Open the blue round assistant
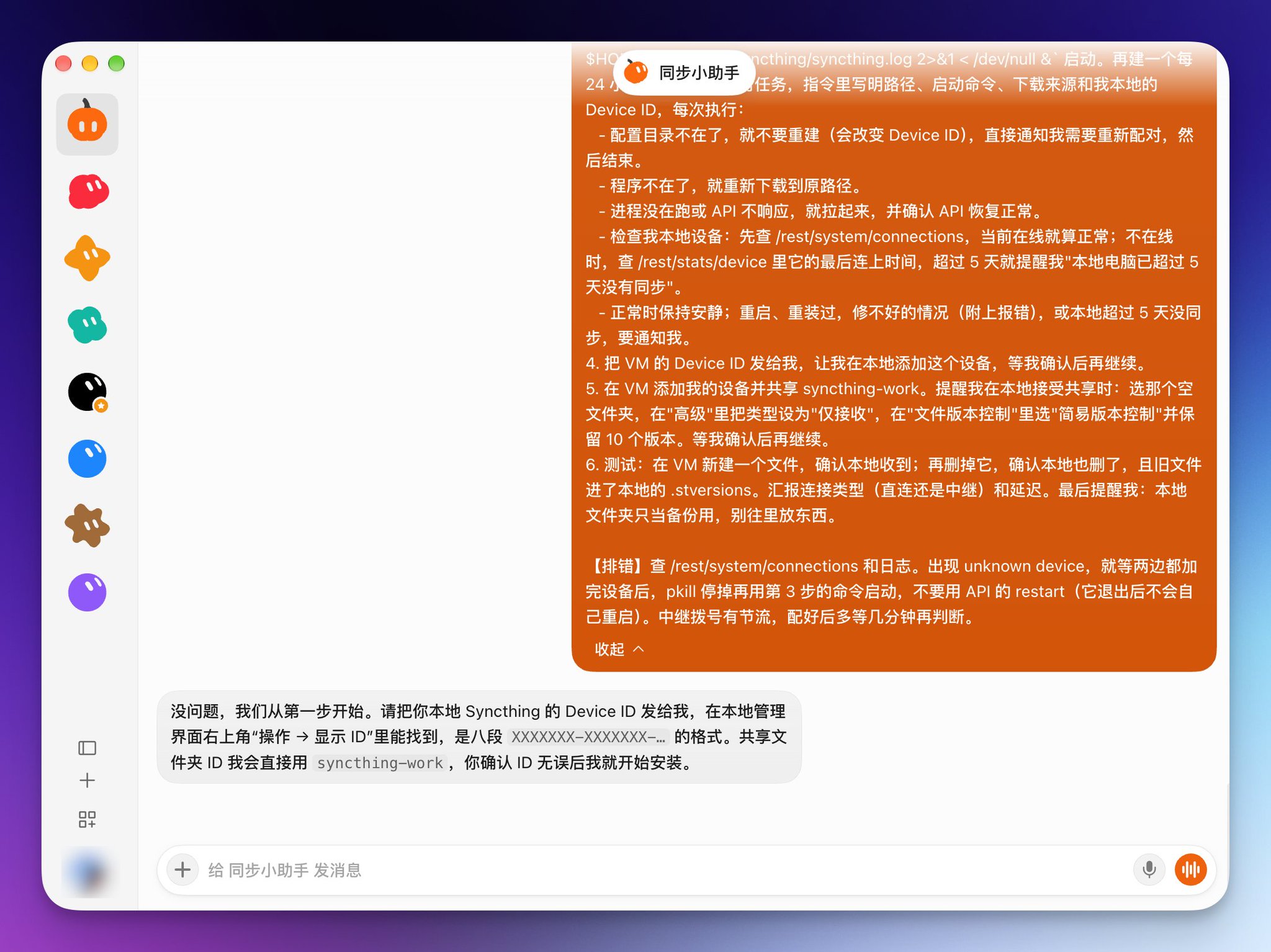This screenshot has height=952, width=1271. coord(88,459)
